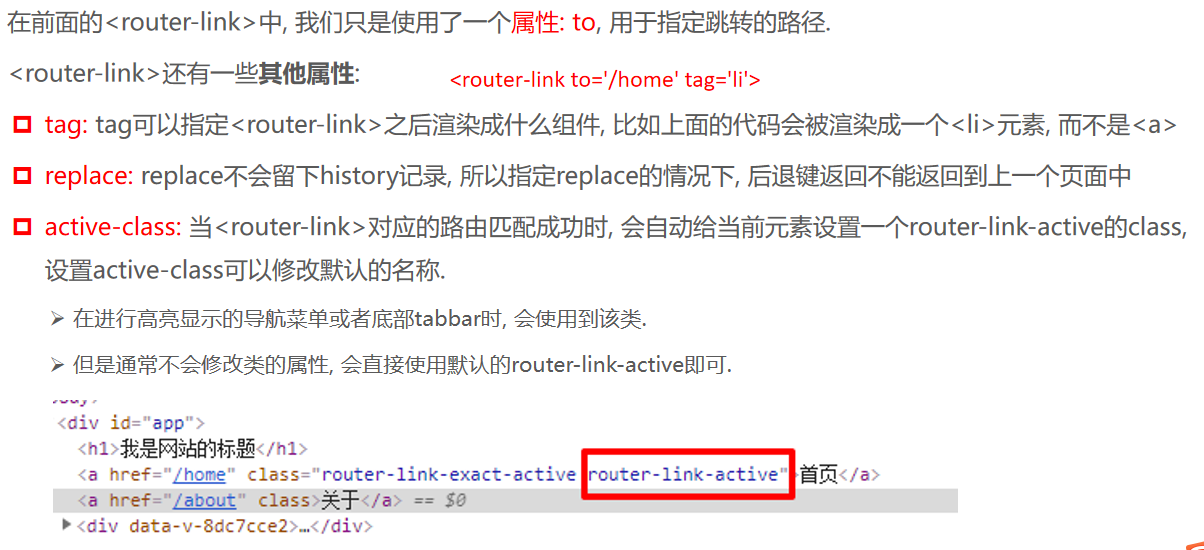This screenshot has height=550, width=1204.
Task: Open the /about href link
Action: 205,500
